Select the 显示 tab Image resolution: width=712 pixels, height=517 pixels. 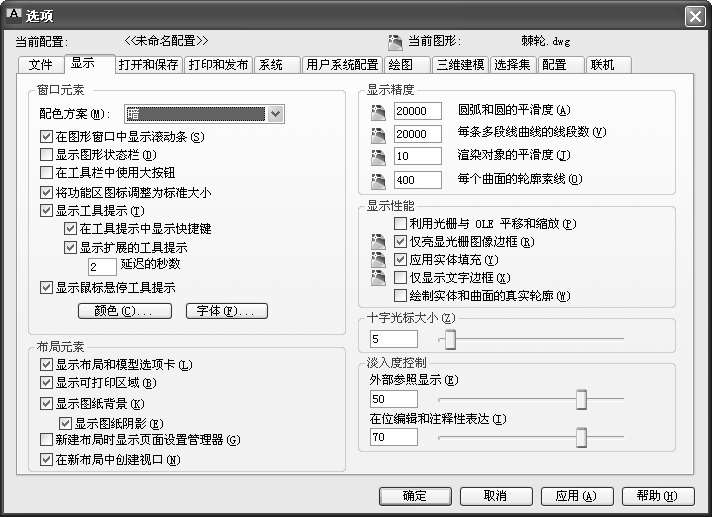[x=89, y=64]
